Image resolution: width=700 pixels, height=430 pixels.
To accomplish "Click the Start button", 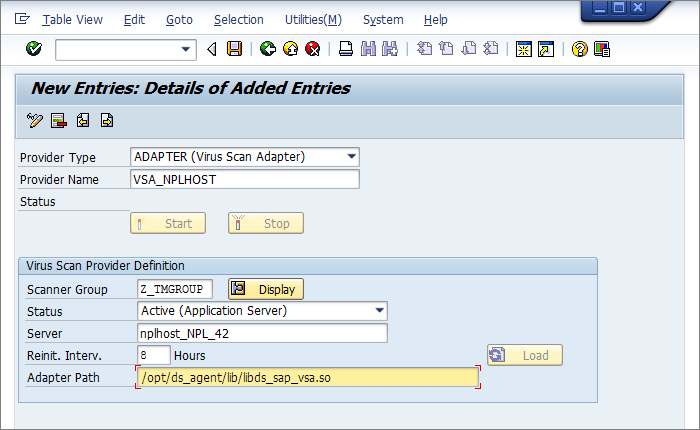I will [x=168, y=223].
